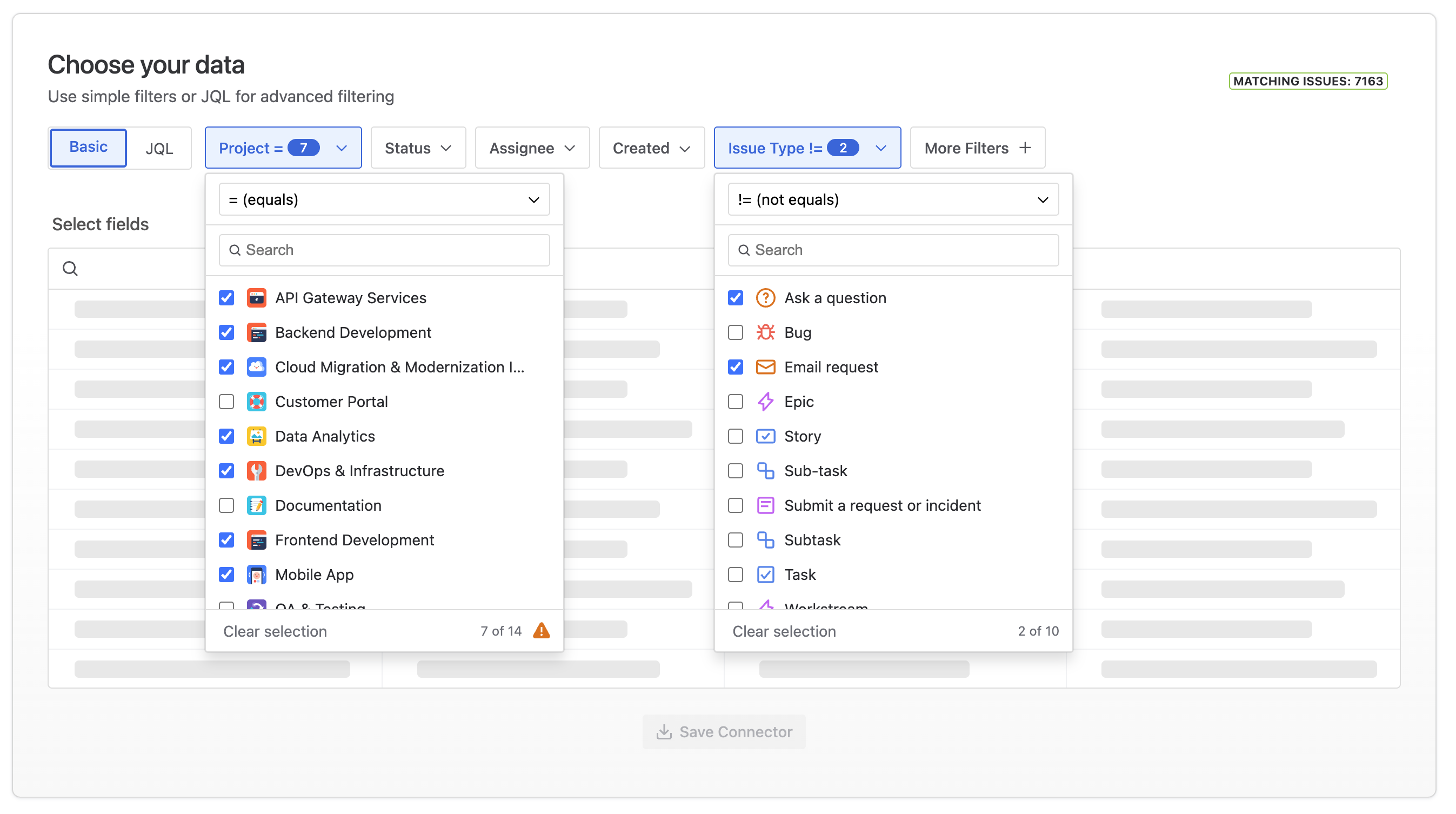Click the Cloud Migration project cloud icon
Image resolution: width=1456 pixels, height=814 pixels.
(257, 367)
